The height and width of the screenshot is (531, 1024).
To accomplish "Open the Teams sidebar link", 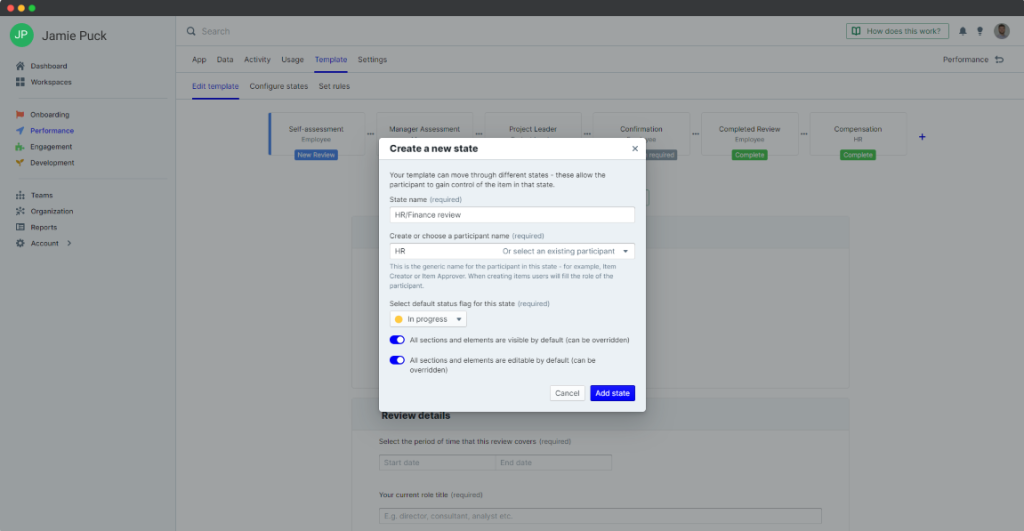I will (x=42, y=195).
